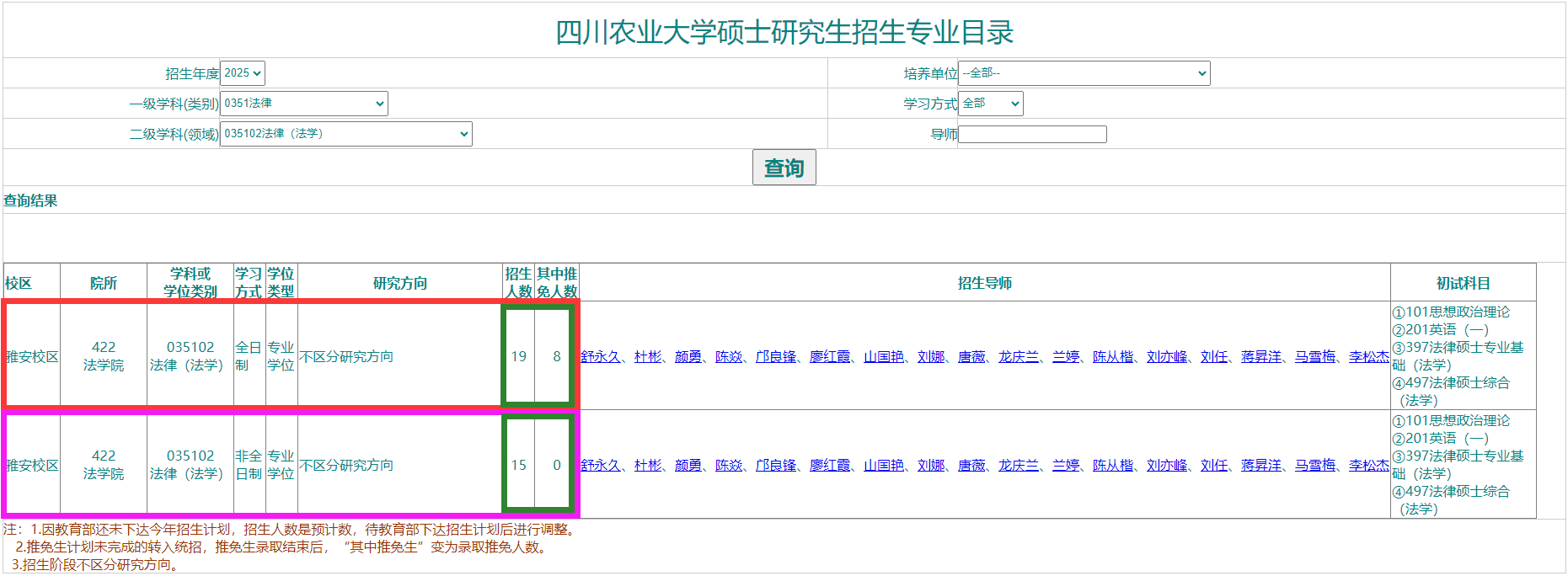The height and width of the screenshot is (576, 1568).
Task: Open advisor 颜勇 in the 全日制 row
Action: 688,357
